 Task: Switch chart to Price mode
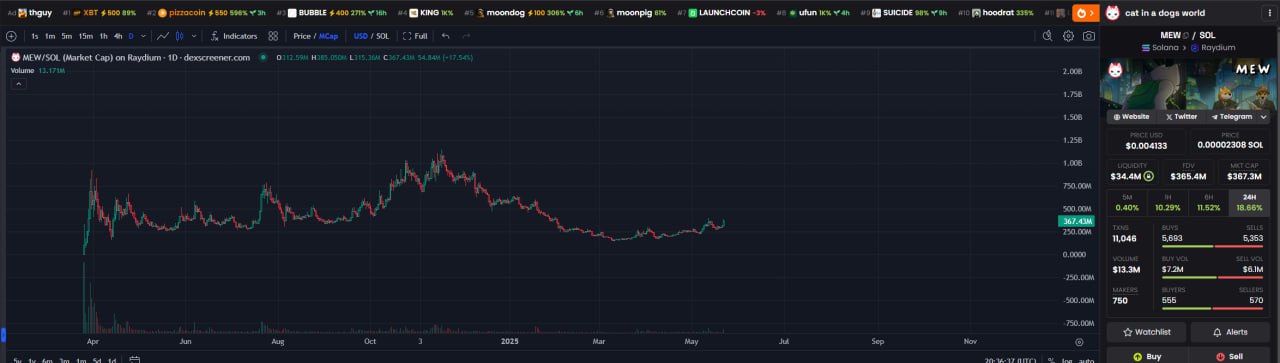[302, 36]
